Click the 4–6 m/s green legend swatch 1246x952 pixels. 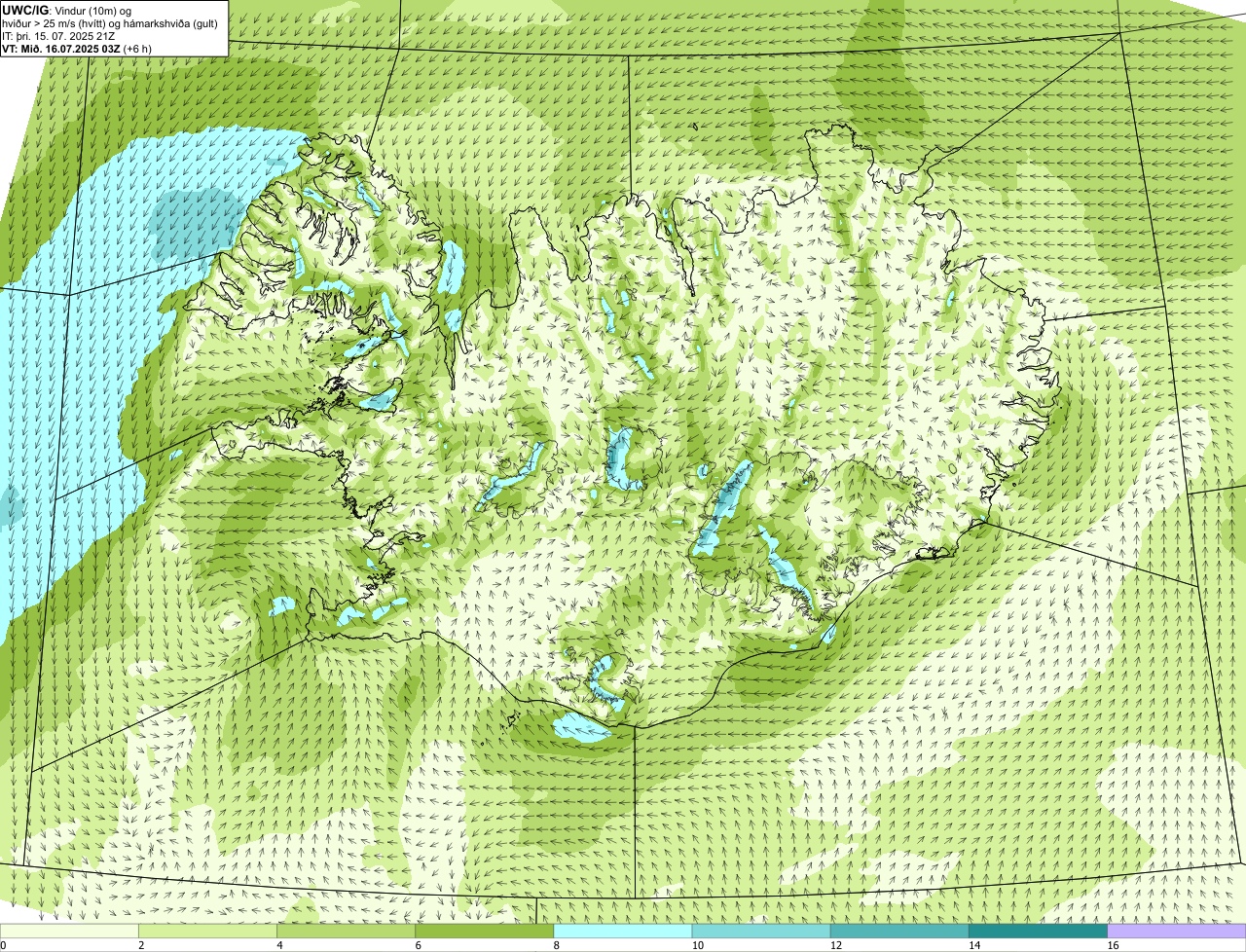pyautogui.click(x=347, y=931)
